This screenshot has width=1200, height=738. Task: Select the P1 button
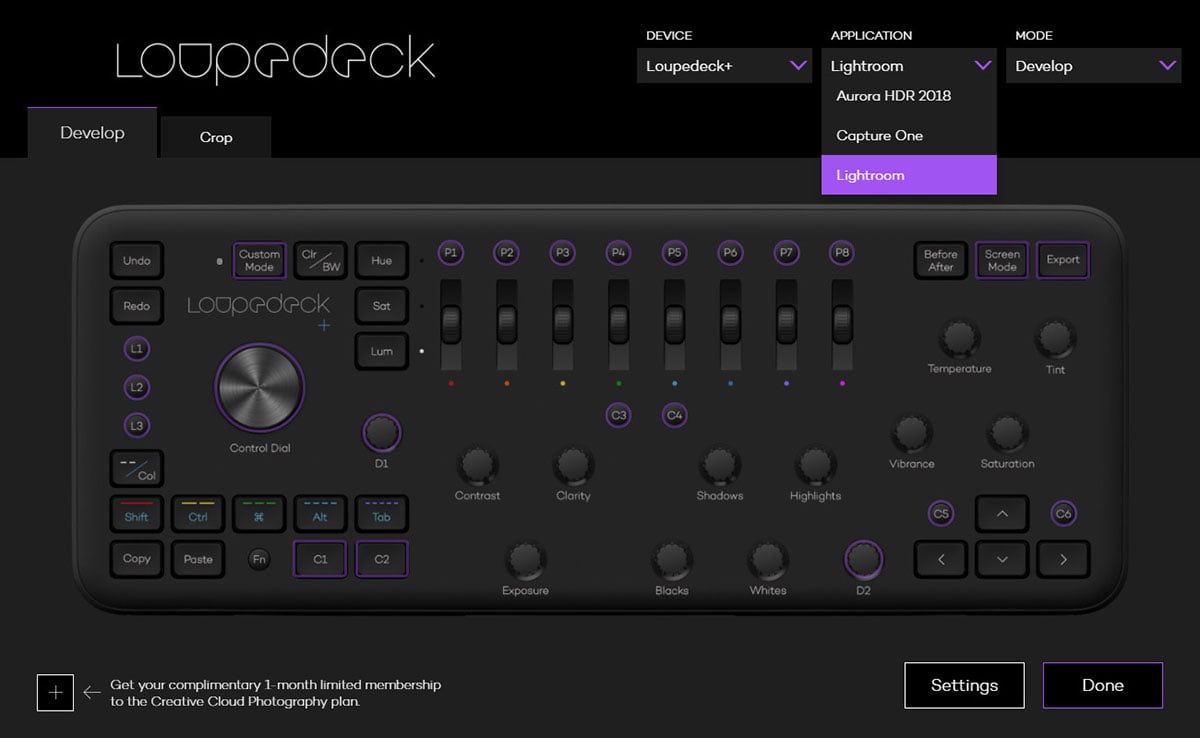click(x=451, y=253)
